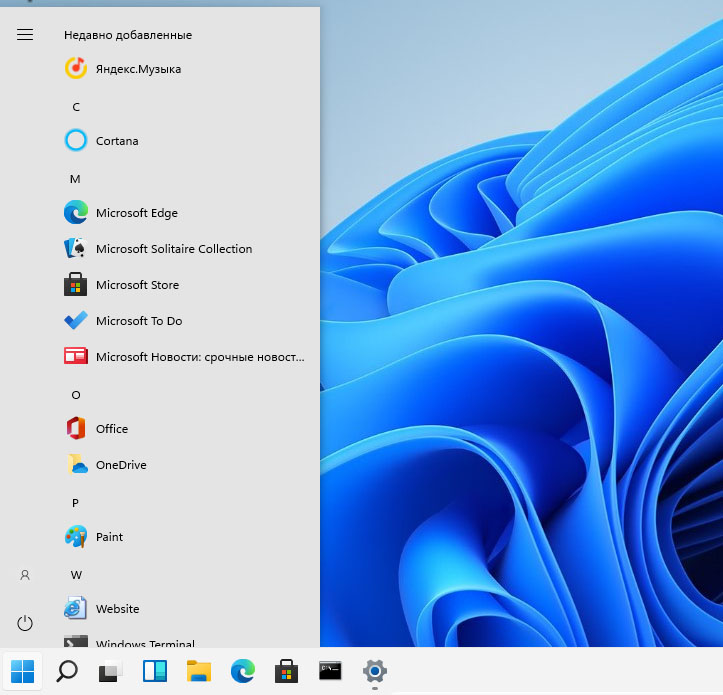
Task: Click the "Microsoft To Do" label
Action: click(139, 321)
